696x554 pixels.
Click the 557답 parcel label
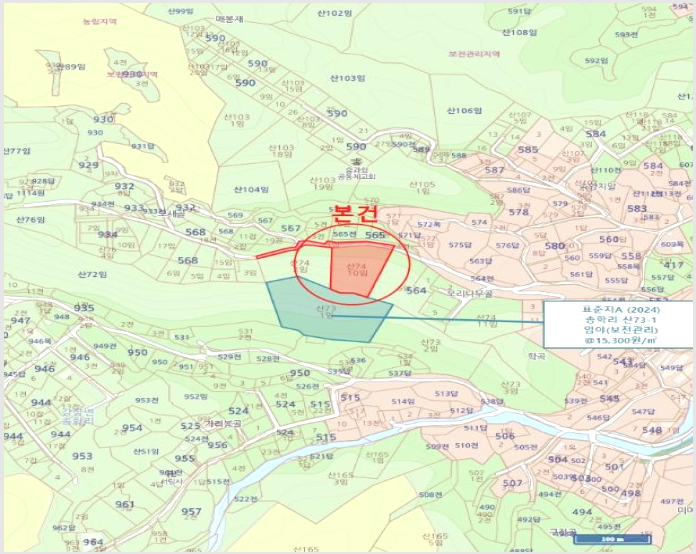(662, 277)
